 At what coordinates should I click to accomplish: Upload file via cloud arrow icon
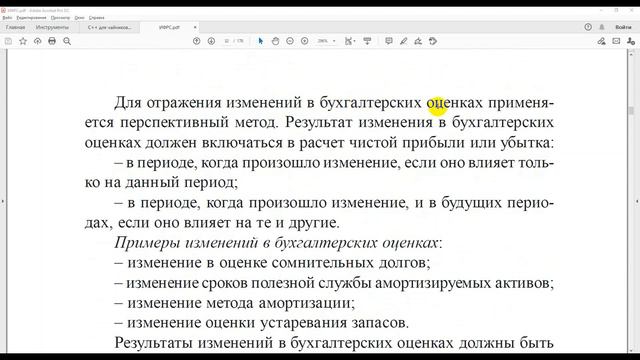(38, 41)
